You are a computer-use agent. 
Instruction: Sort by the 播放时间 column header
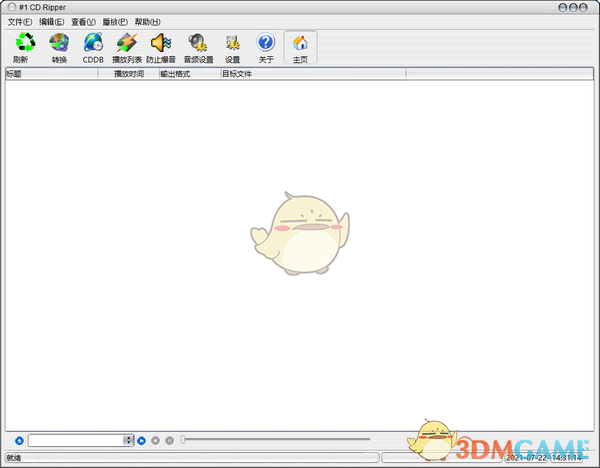click(129, 74)
